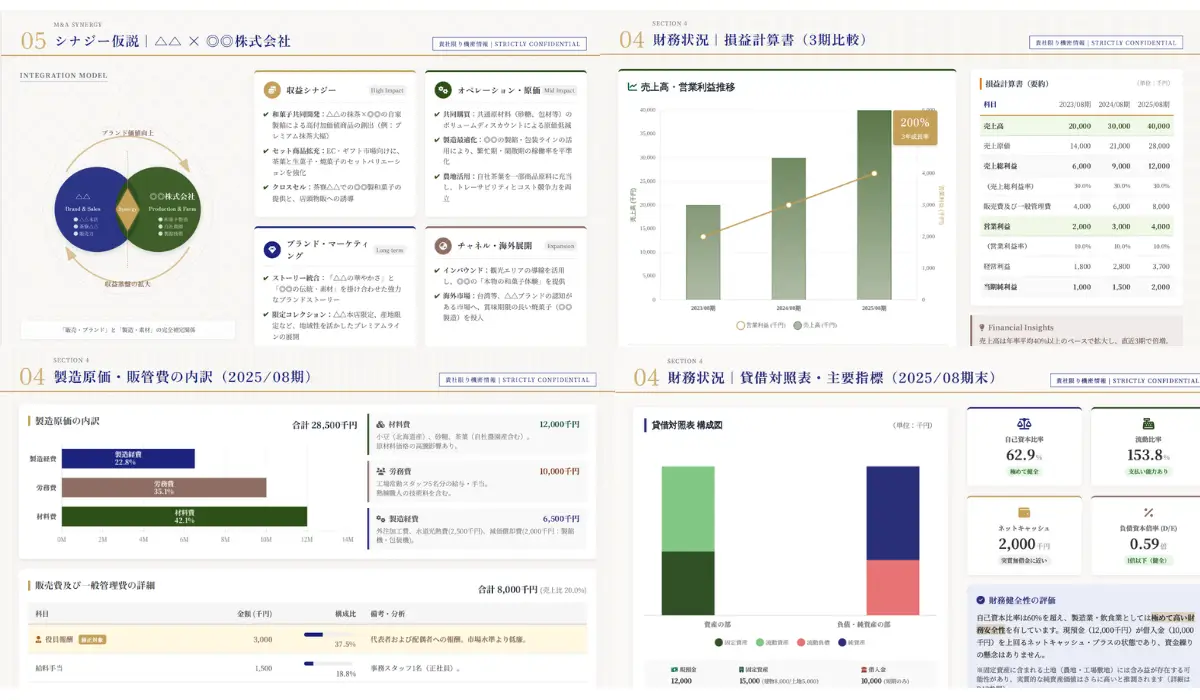The width and height of the screenshot is (1200, 700).
Task: Click the Long-term tag on brand card
Action: click(389, 250)
